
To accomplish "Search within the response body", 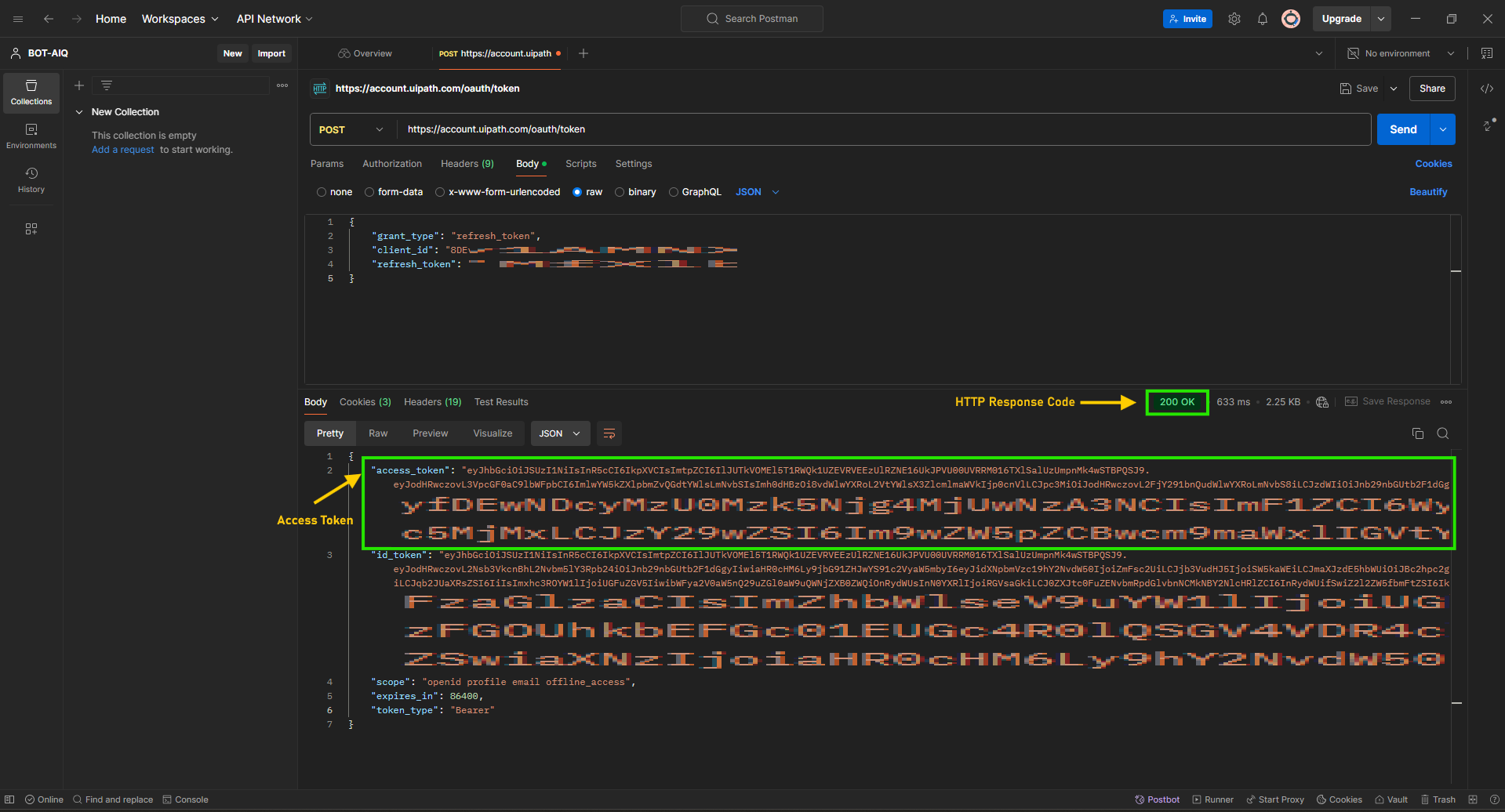I will 1443,433.
